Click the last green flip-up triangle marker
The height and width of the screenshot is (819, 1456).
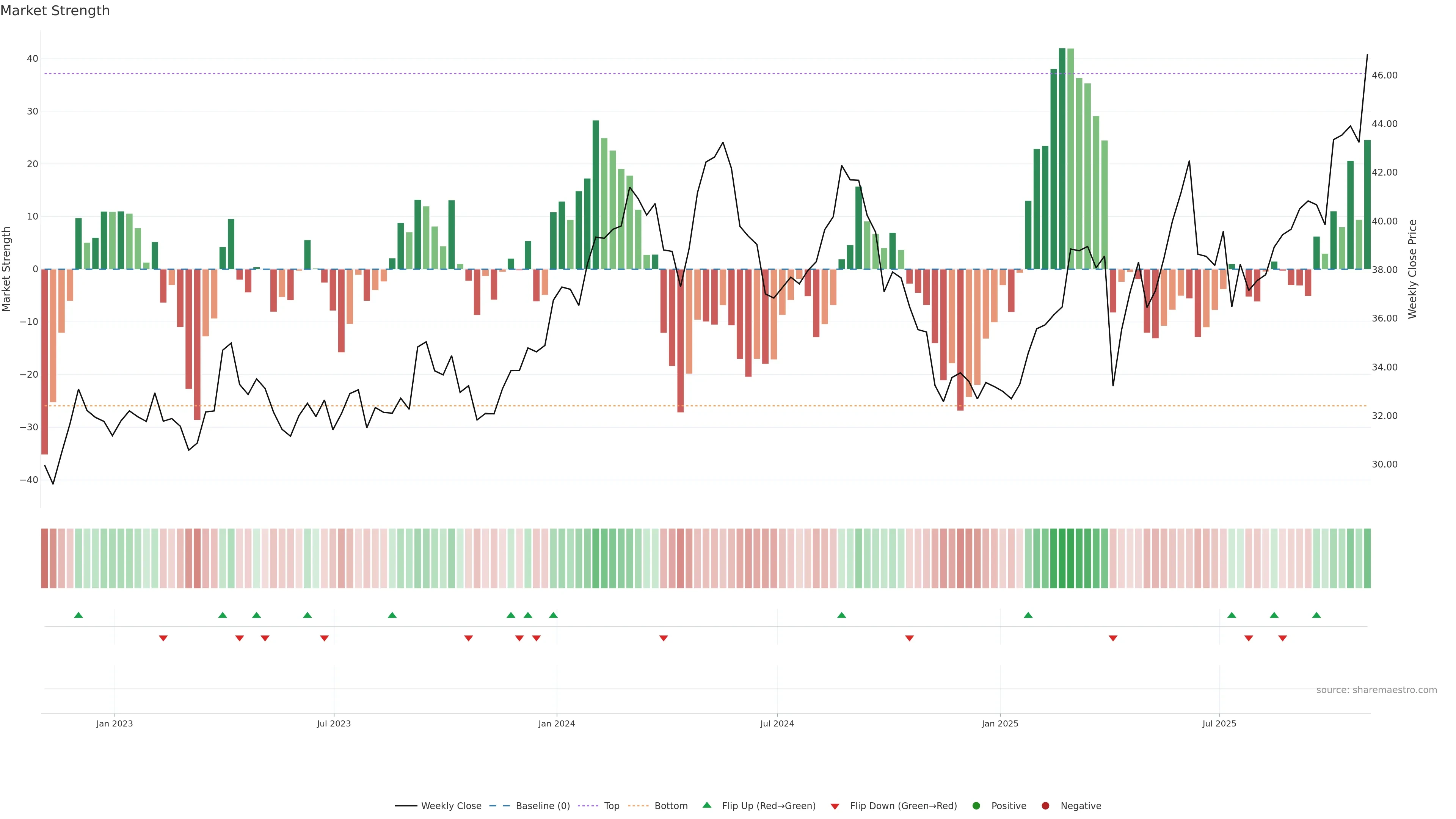coord(1316,615)
